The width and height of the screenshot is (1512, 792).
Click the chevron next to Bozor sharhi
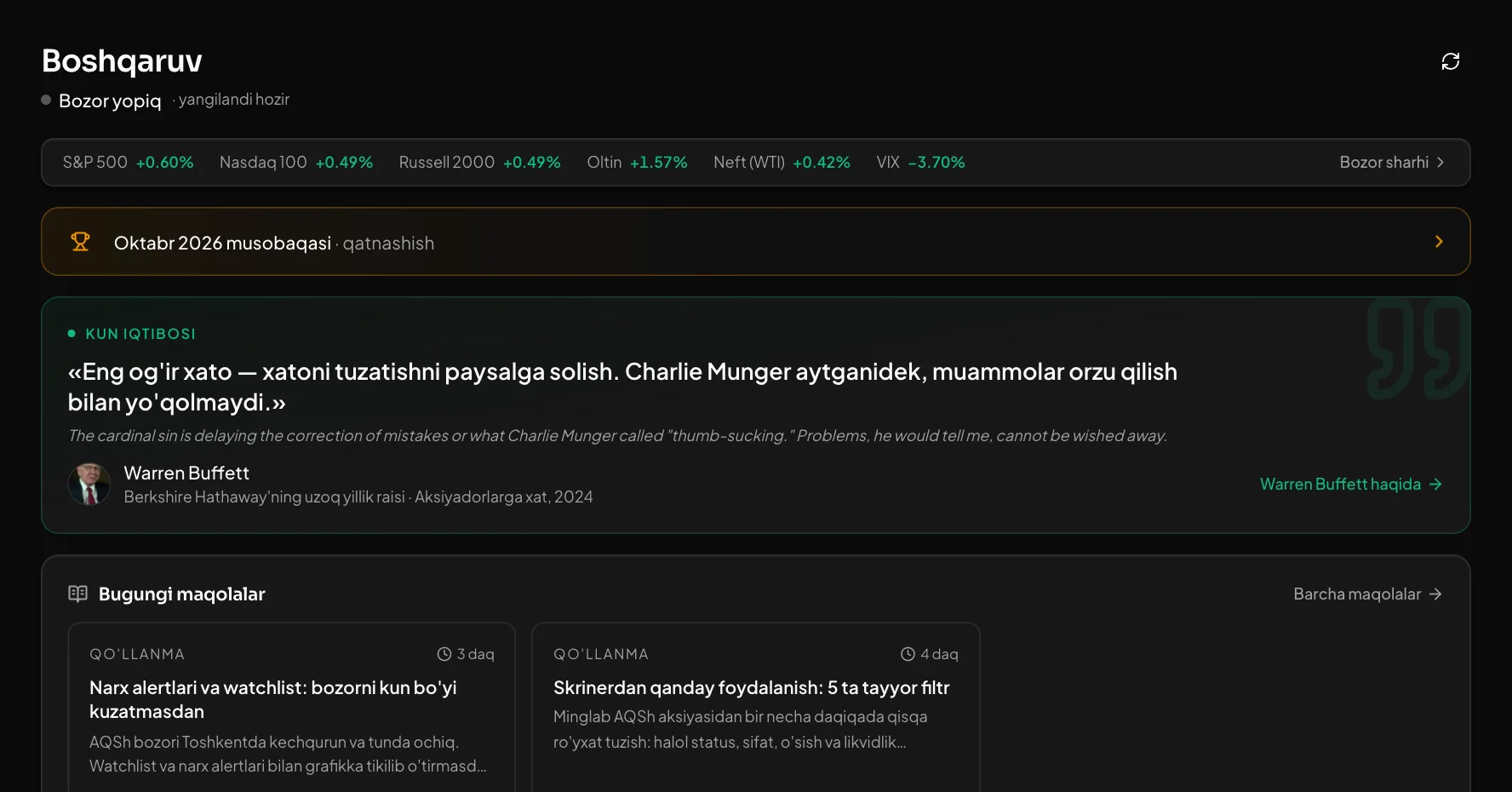pos(1440,162)
